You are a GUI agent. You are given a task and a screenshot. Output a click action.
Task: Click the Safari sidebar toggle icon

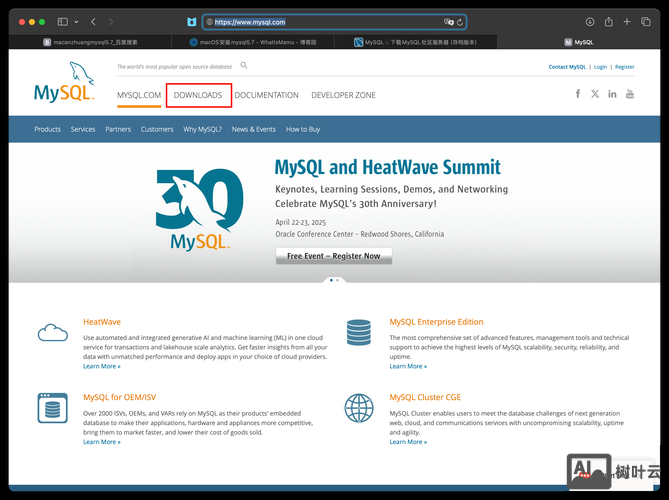click(62, 21)
